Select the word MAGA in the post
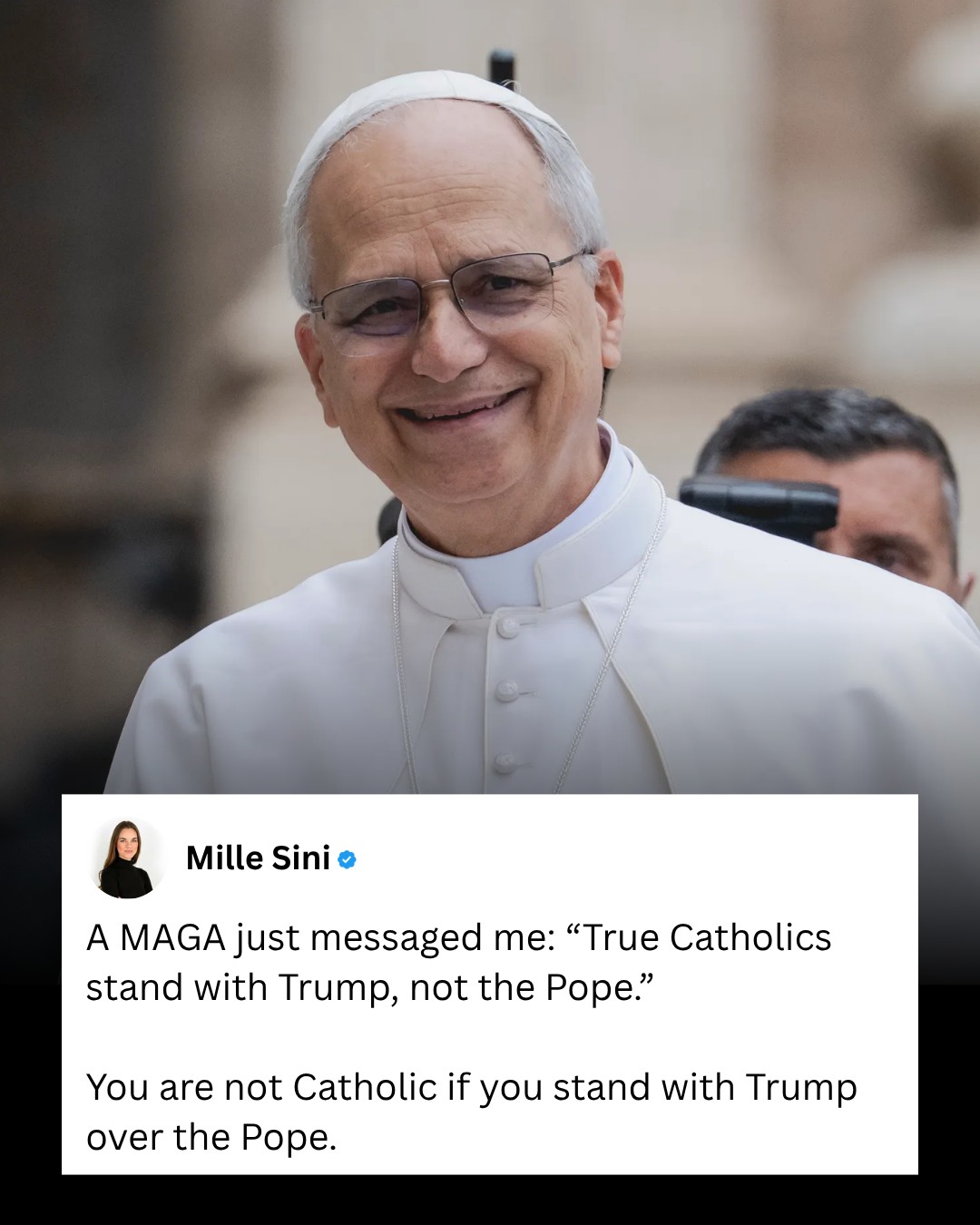The height and width of the screenshot is (1225, 980). point(172,938)
